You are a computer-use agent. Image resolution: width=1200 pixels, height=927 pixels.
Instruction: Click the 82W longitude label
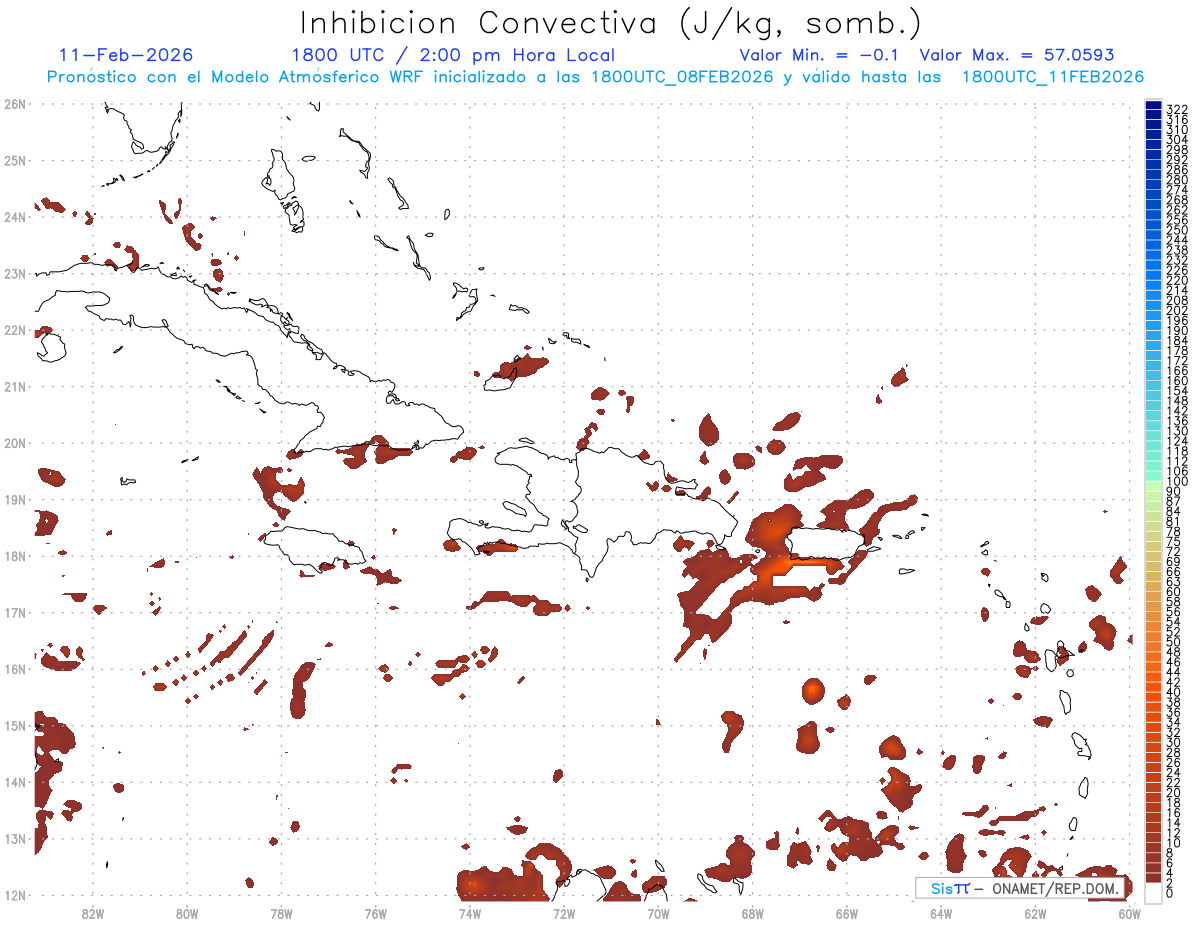coord(92,913)
